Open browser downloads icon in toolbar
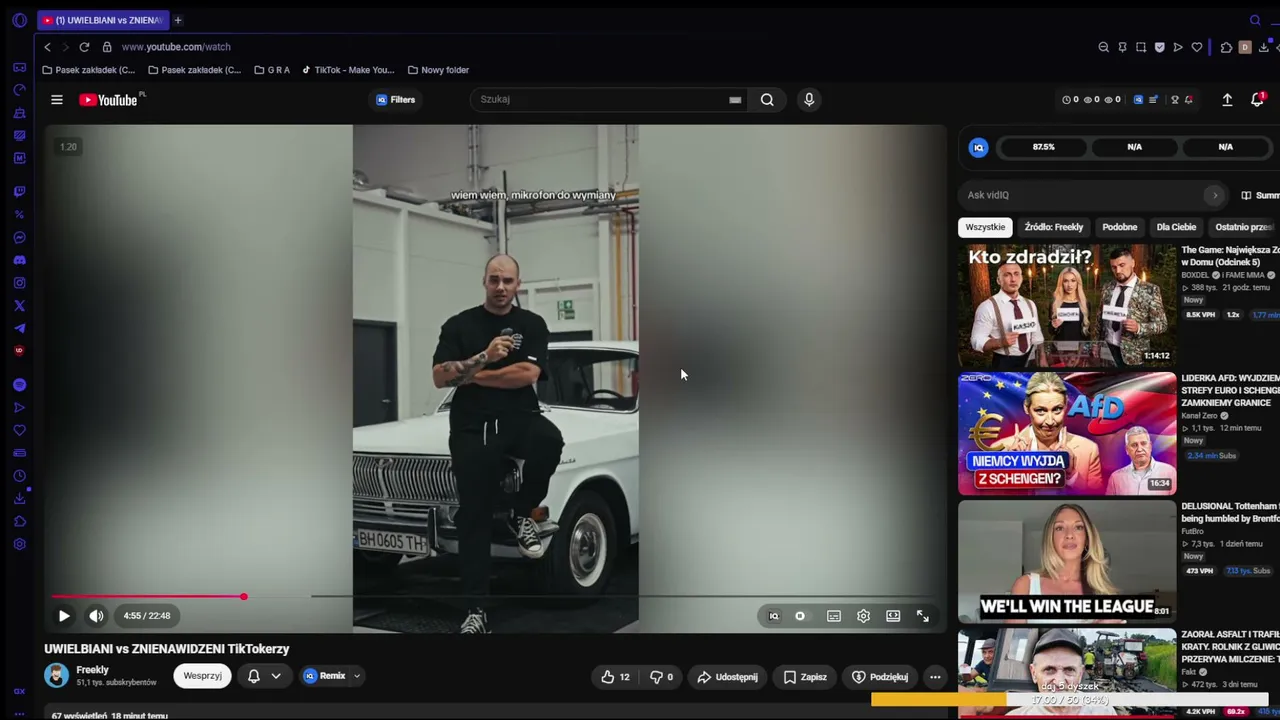 [1264, 47]
